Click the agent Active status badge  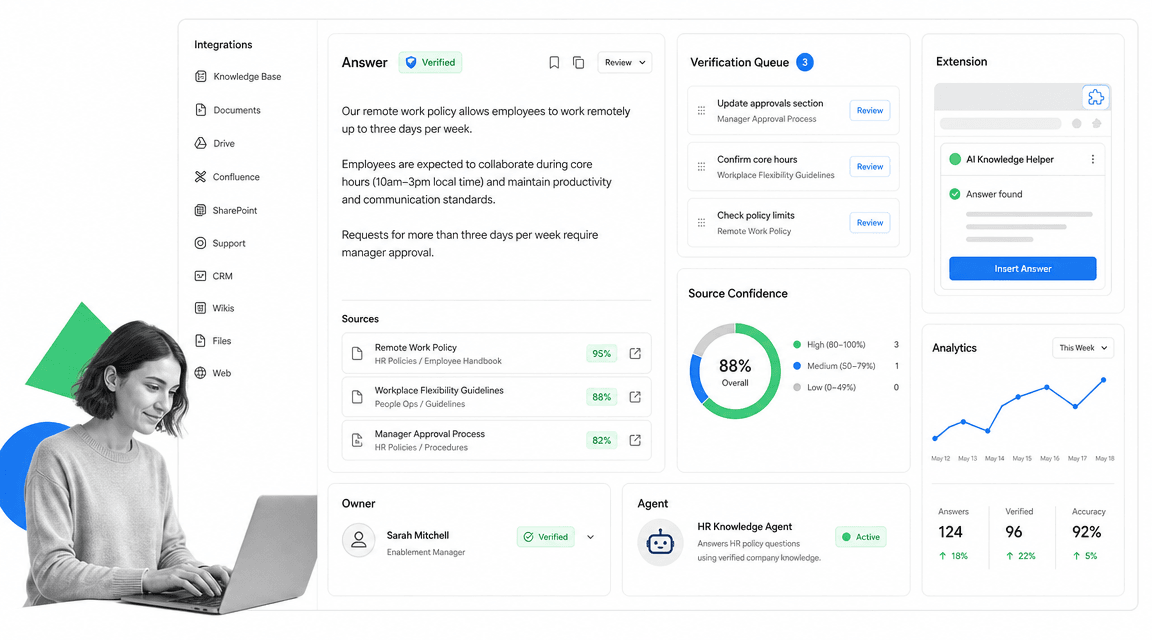click(860, 537)
